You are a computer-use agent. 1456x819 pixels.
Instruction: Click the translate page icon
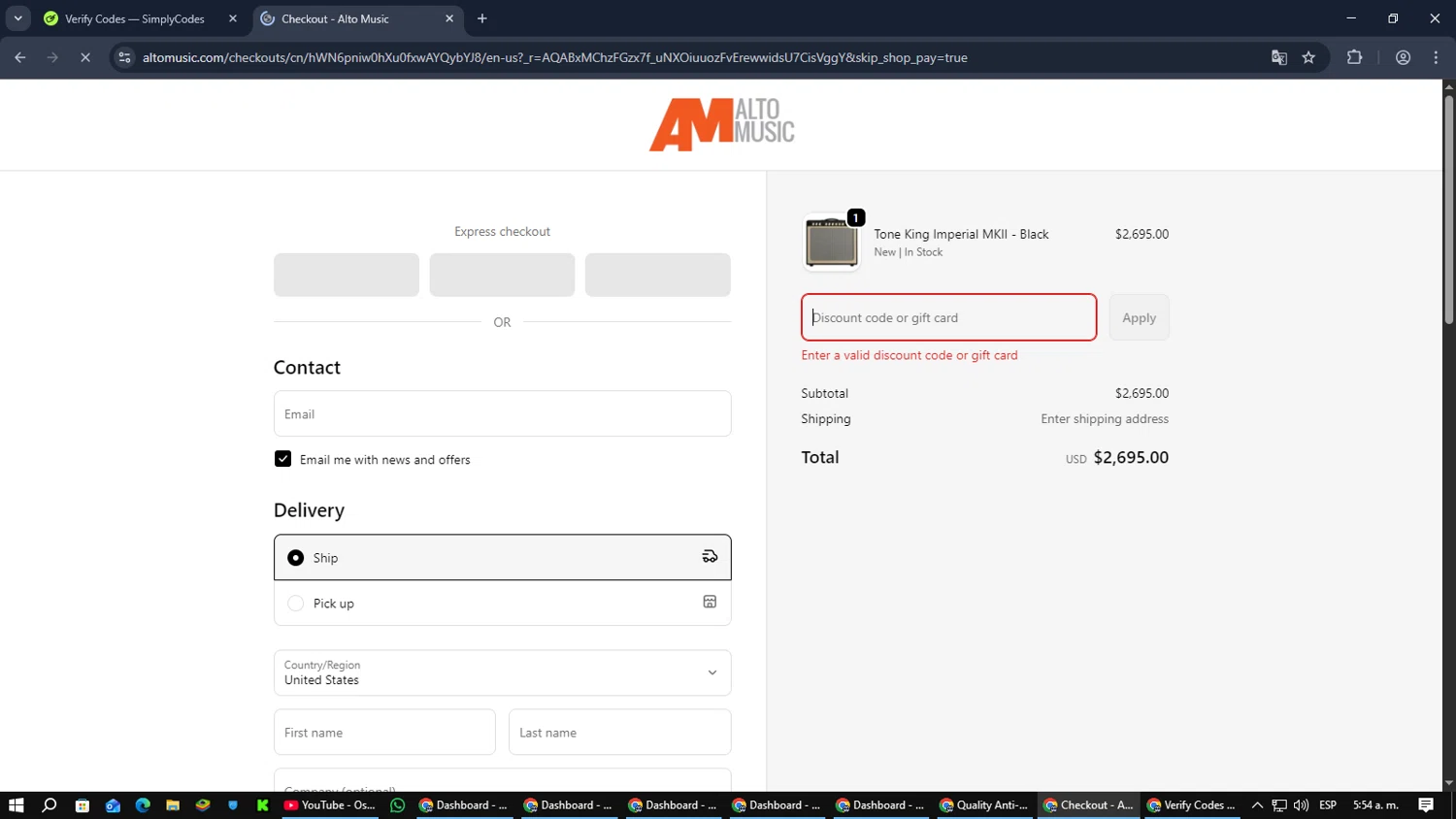pyautogui.click(x=1279, y=57)
